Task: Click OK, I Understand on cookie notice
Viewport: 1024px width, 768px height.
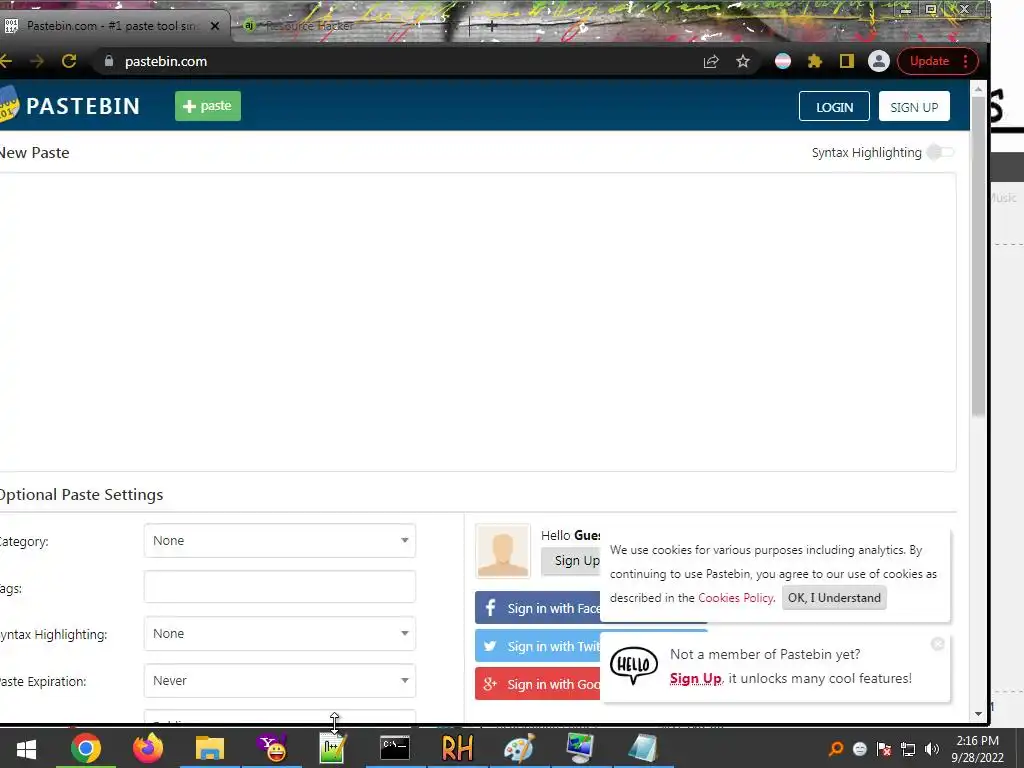Action: (834, 598)
